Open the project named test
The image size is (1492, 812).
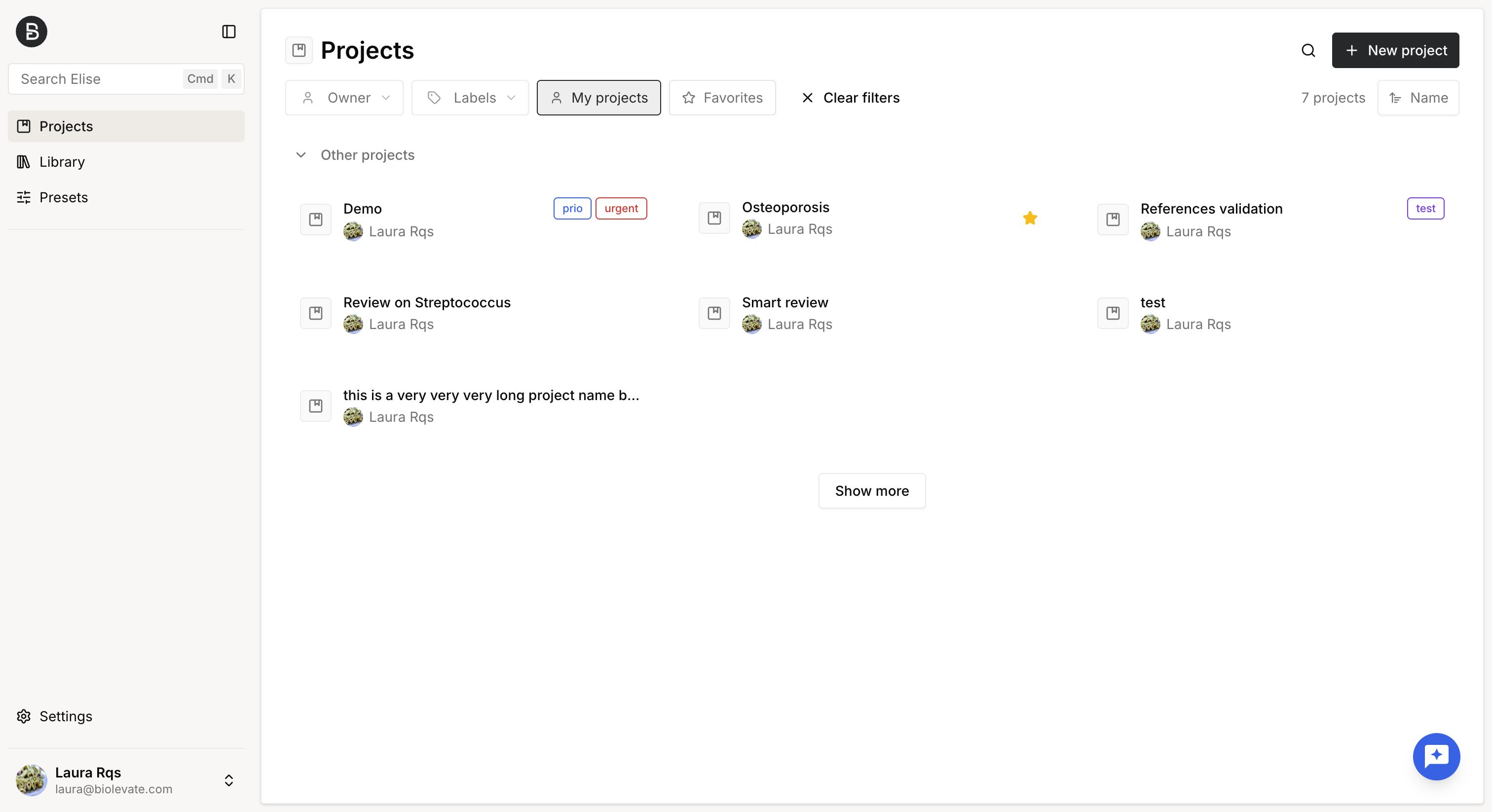tap(1153, 302)
